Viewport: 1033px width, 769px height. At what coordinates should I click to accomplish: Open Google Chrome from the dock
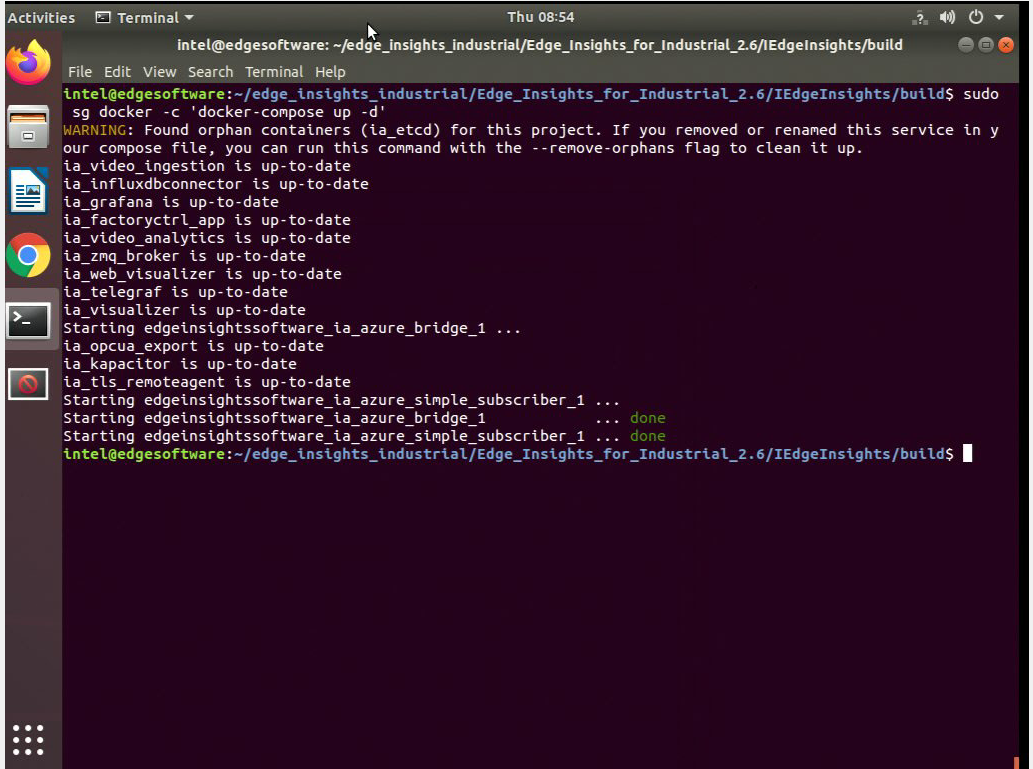point(28,255)
